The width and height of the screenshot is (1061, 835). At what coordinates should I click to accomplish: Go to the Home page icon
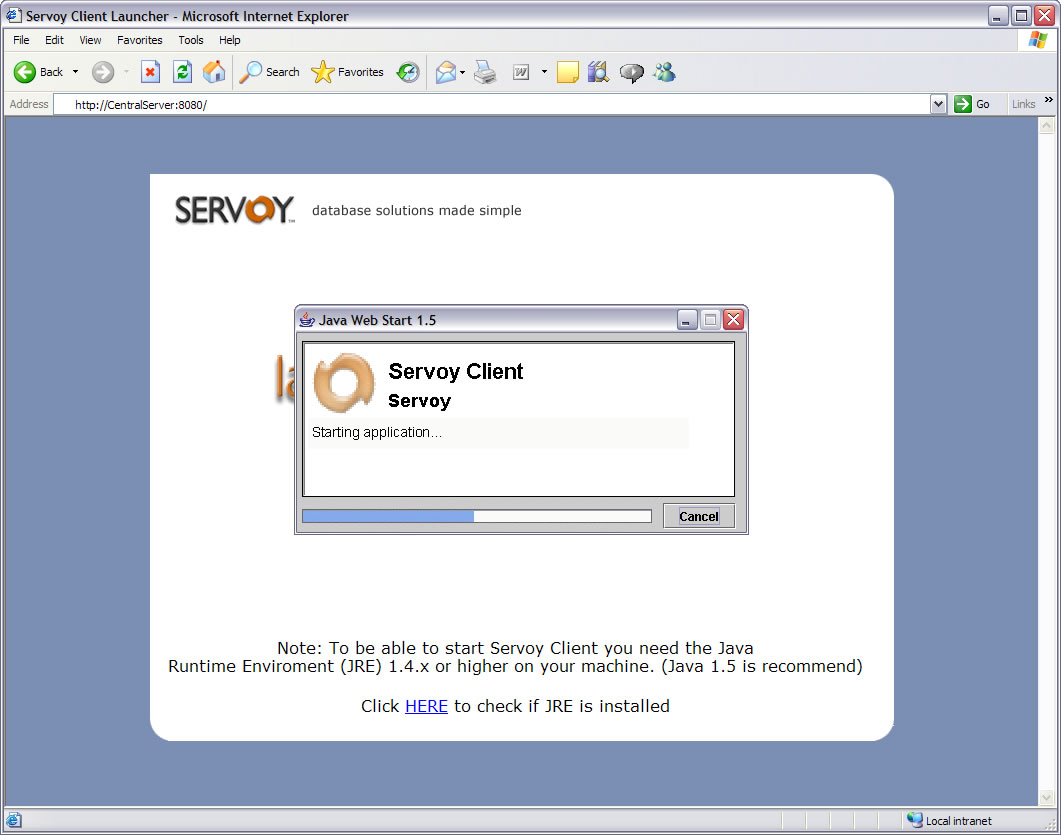pyautogui.click(x=214, y=72)
